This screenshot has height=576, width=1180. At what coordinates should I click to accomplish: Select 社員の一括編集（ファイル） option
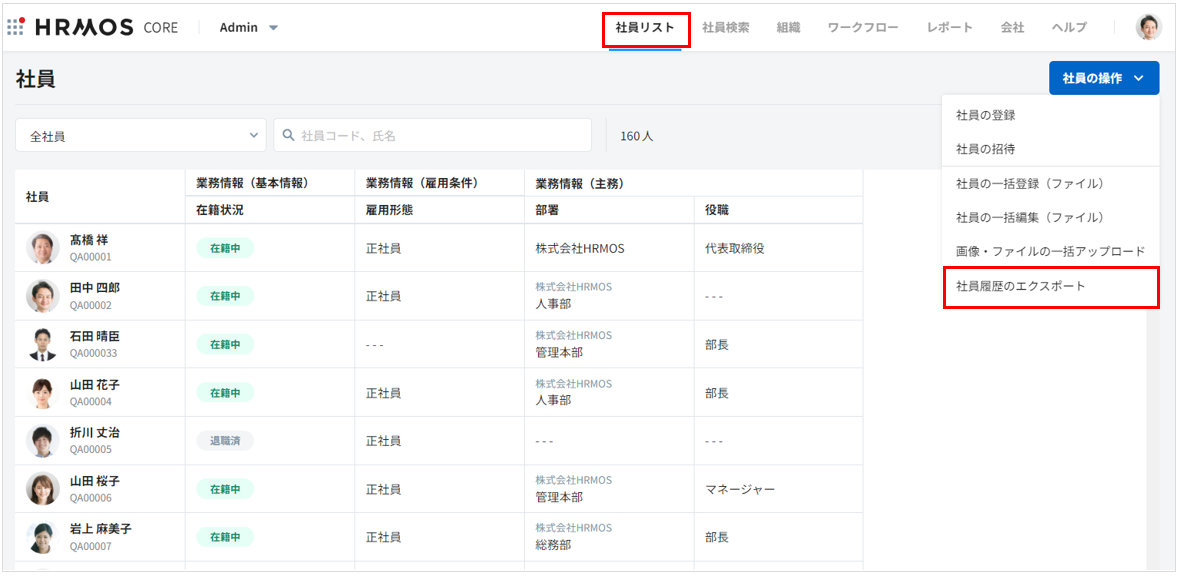click(x=1030, y=217)
